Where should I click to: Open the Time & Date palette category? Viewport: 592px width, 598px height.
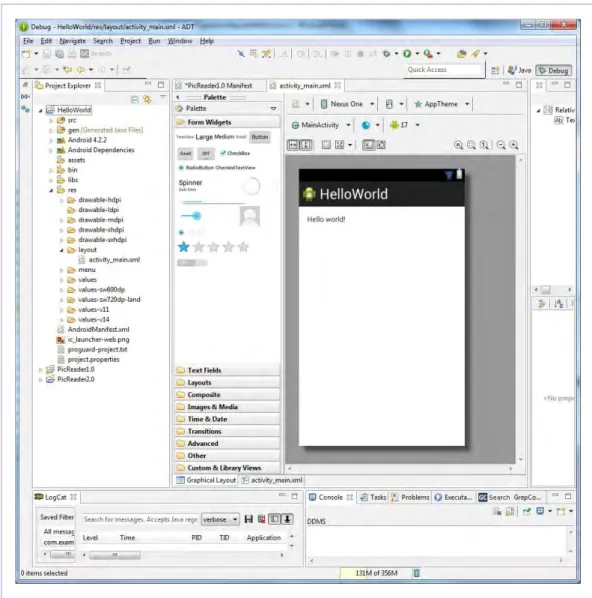(x=228, y=419)
